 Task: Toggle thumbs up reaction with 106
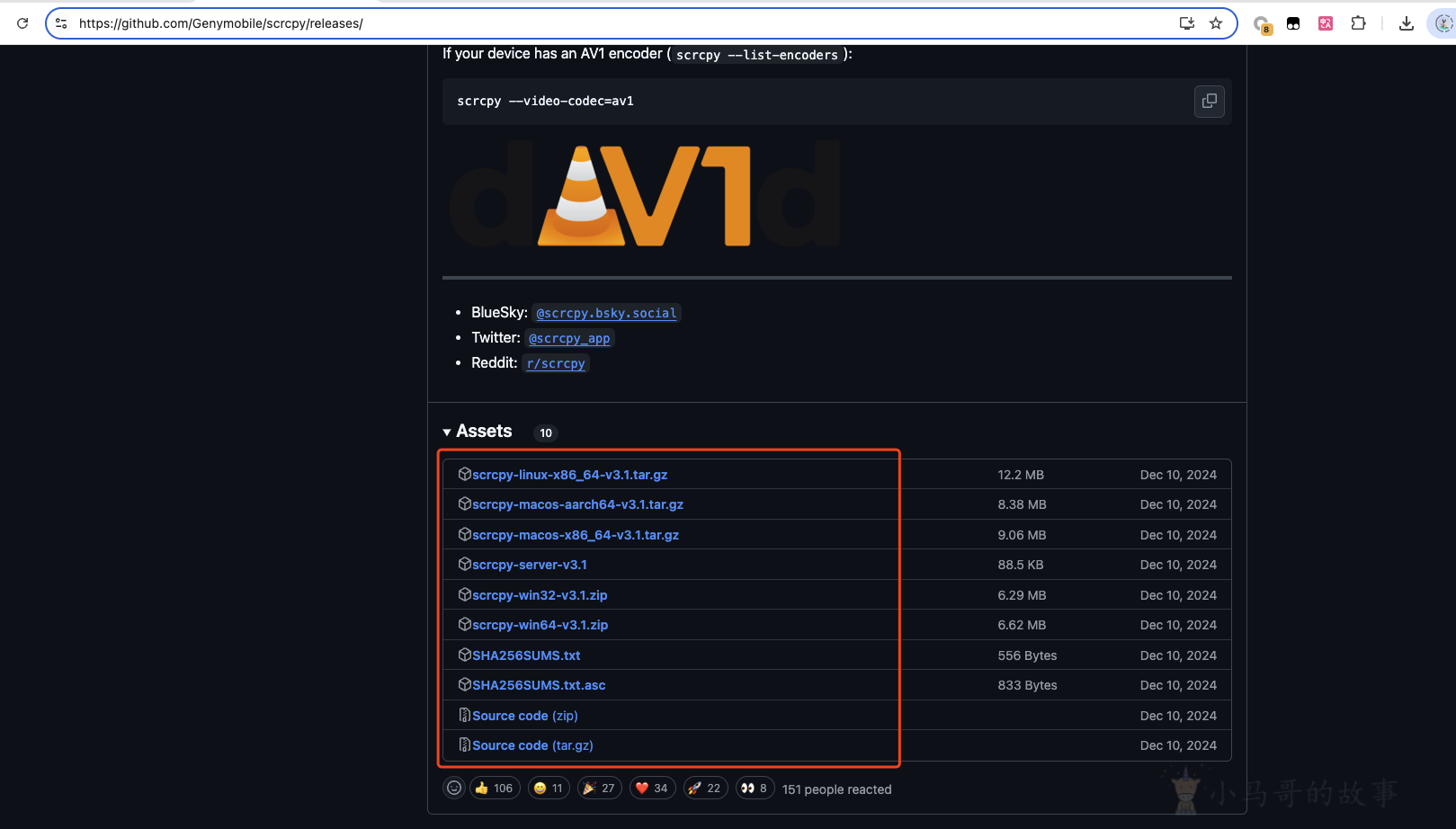[x=495, y=789]
